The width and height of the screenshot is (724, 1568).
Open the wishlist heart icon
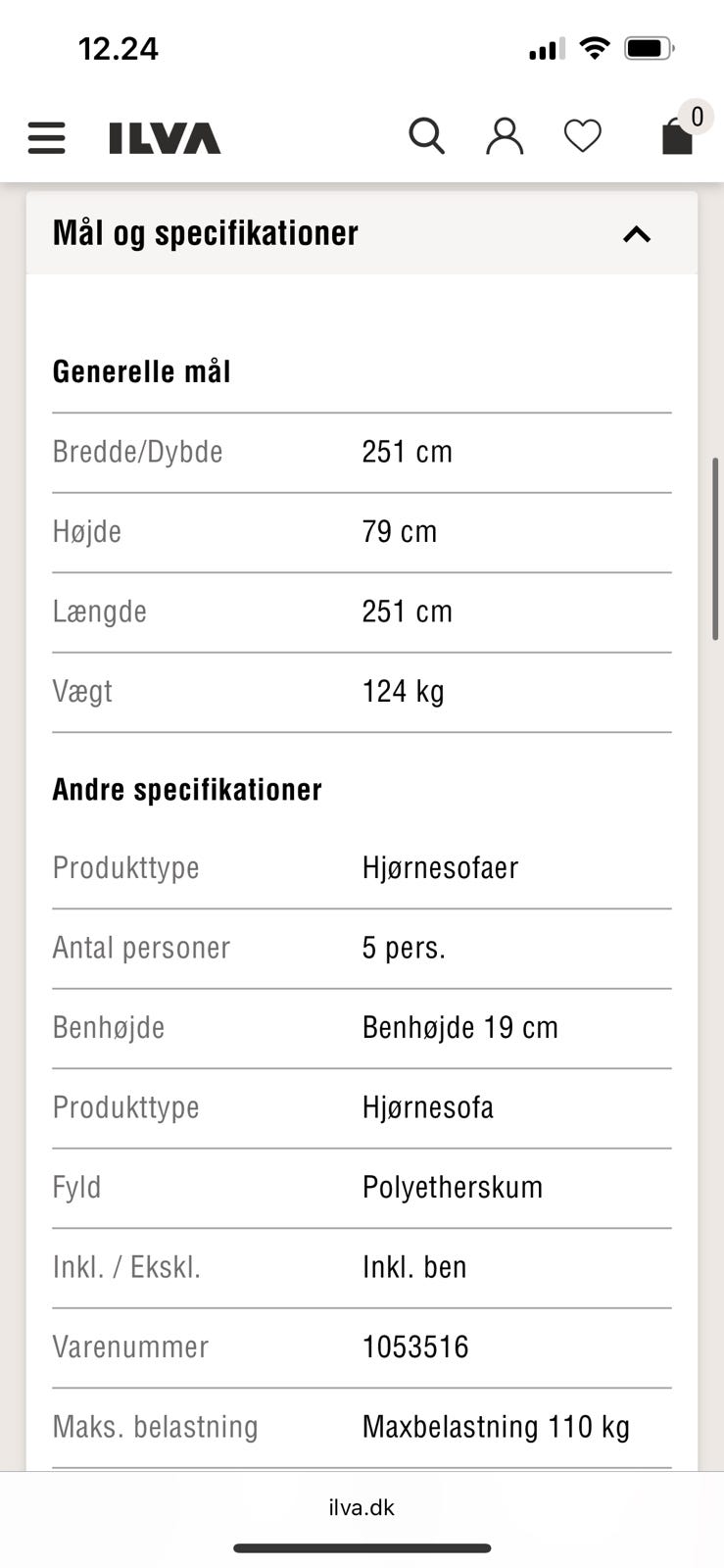pos(583,136)
